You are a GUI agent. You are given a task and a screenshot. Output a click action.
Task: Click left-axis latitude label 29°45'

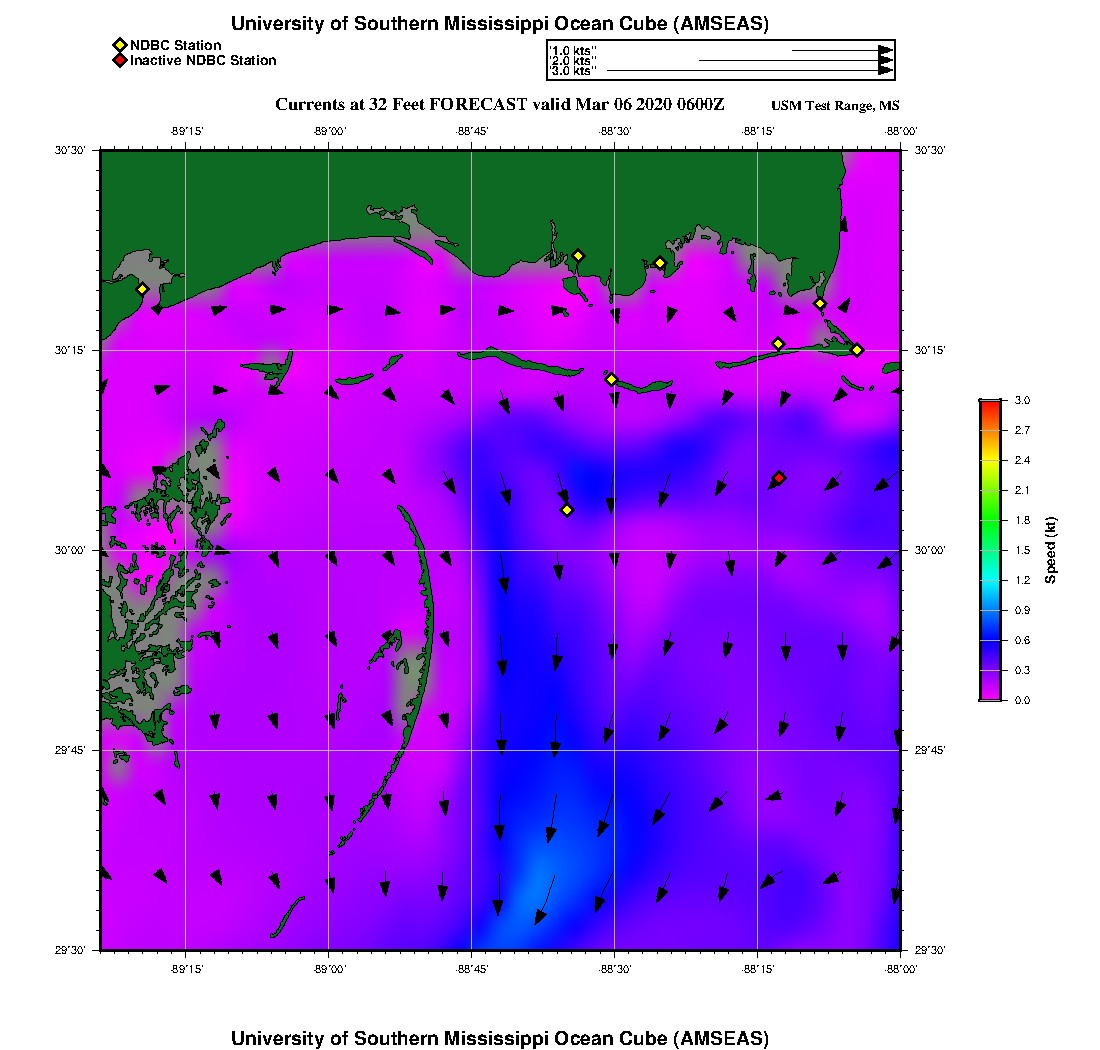(69, 750)
